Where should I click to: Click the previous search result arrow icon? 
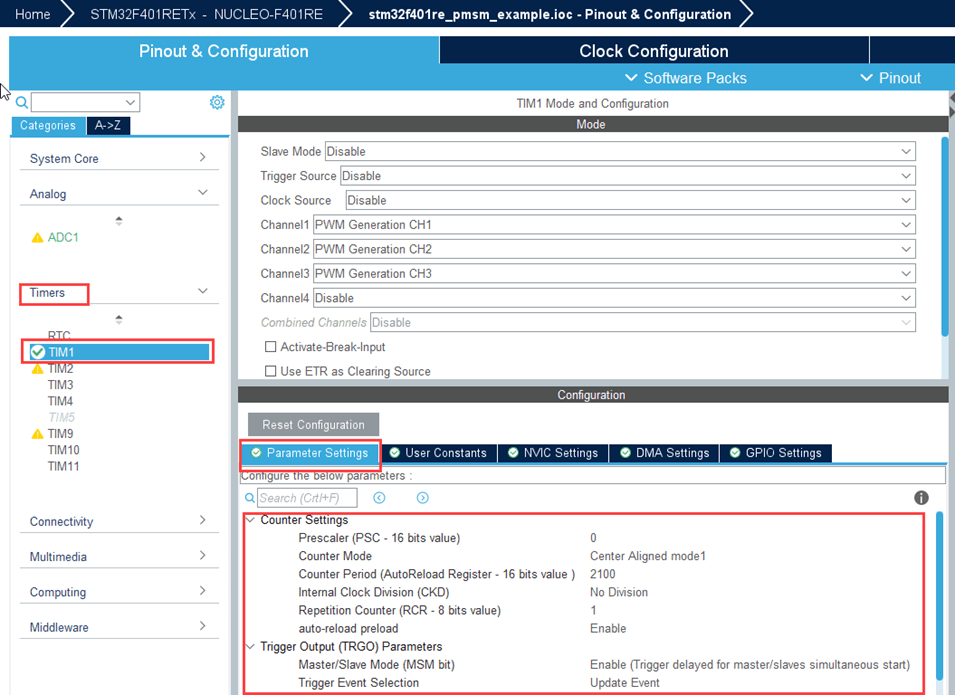[379, 498]
